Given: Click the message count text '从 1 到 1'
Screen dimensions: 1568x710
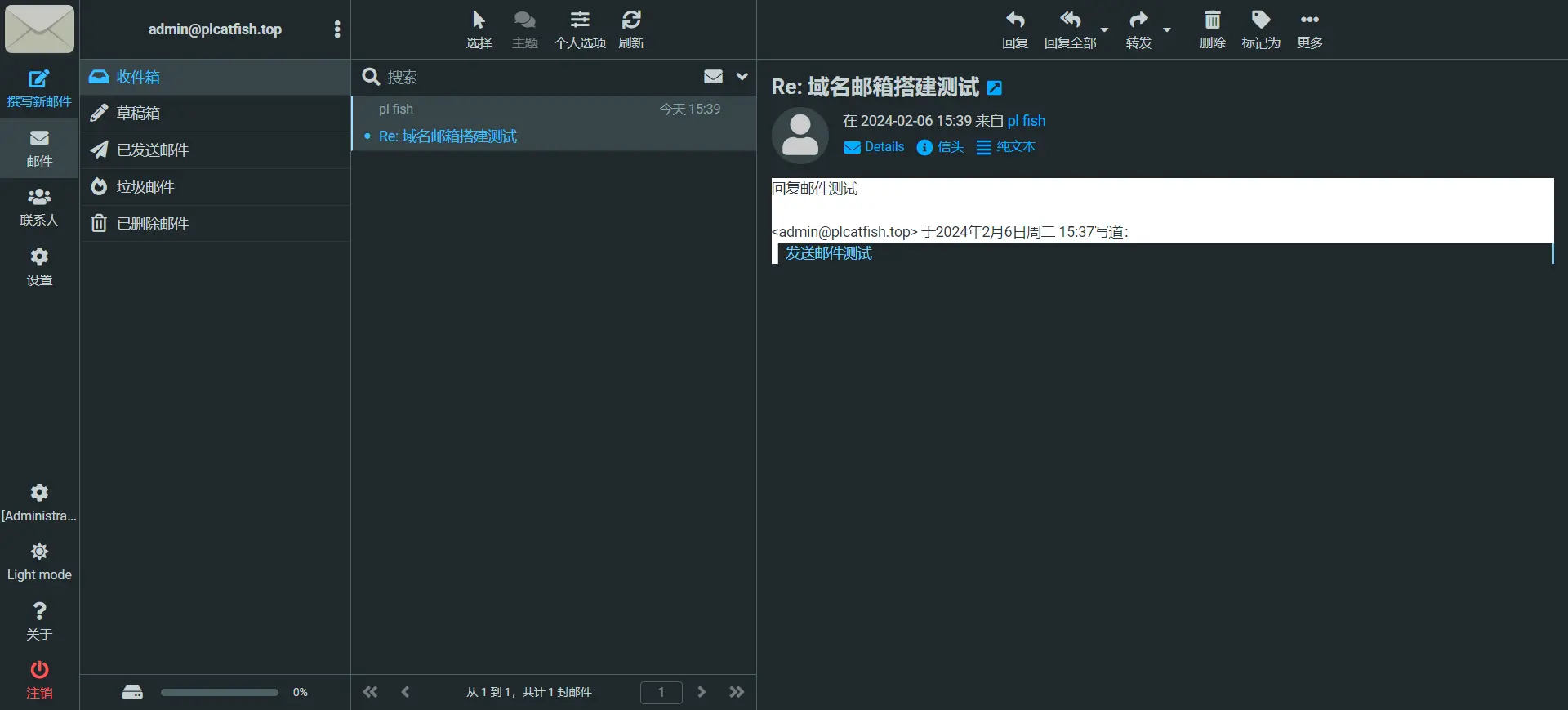Looking at the screenshot, I should point(488,692).
